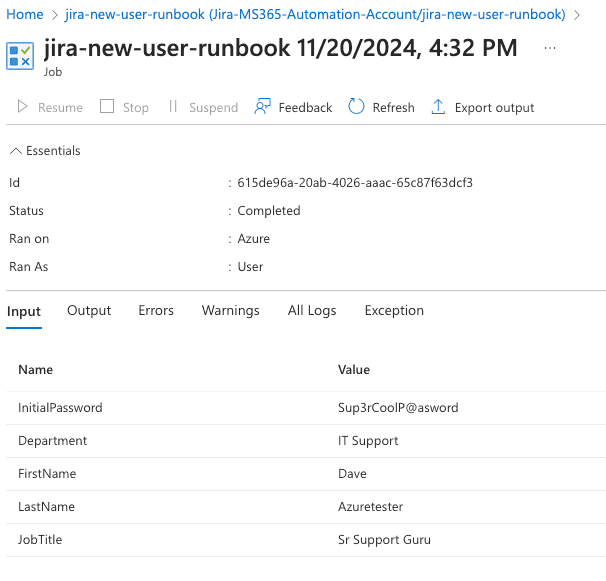Viewport: 606px width, 581px height.
Task: Click the Resume play icon
Action: pyautogui.click(x=22, y=106)
